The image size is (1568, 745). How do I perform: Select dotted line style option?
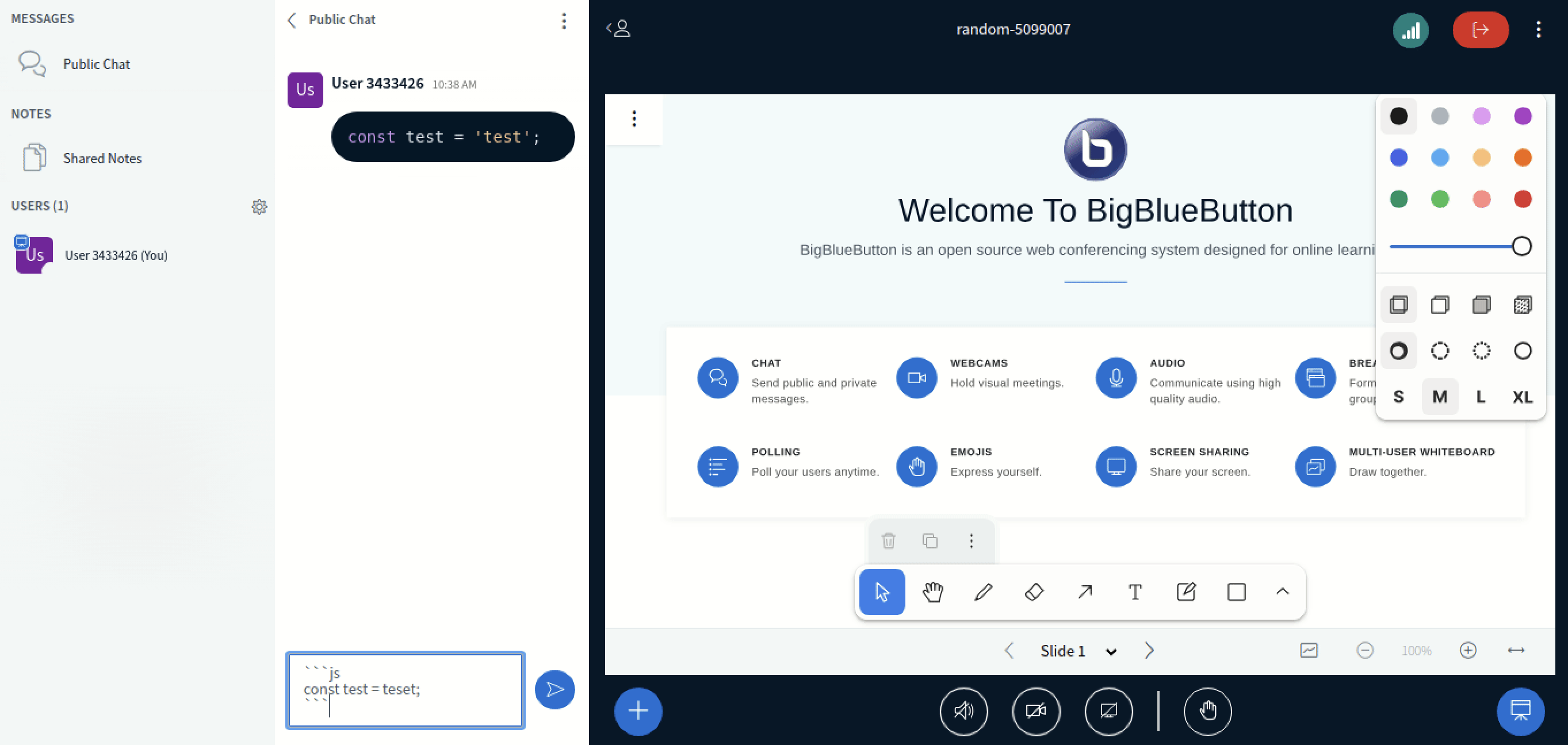click(x=1481, y=351)
